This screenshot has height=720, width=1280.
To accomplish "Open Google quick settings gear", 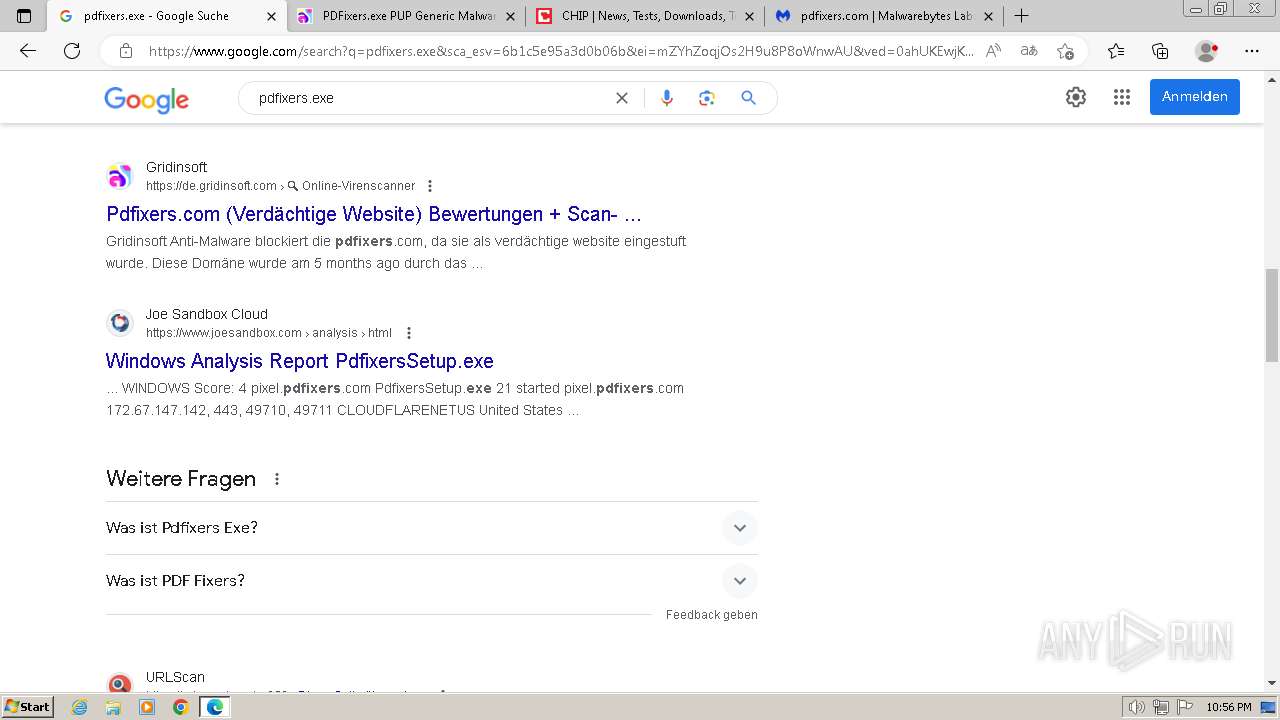I will pos(1076,97).
